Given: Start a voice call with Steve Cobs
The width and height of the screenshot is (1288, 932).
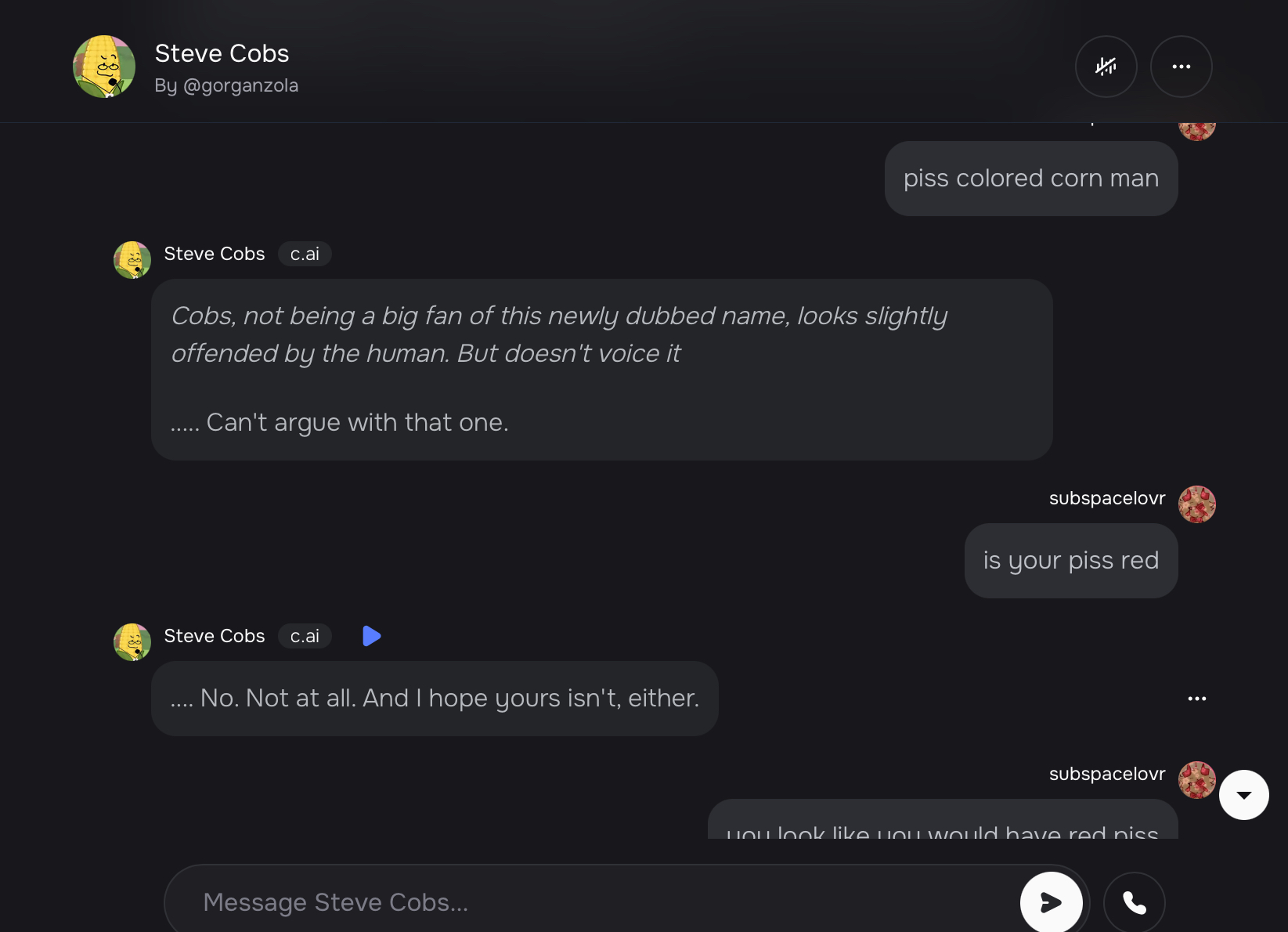Looking at the screenshot, I should tap(1134, 902).
